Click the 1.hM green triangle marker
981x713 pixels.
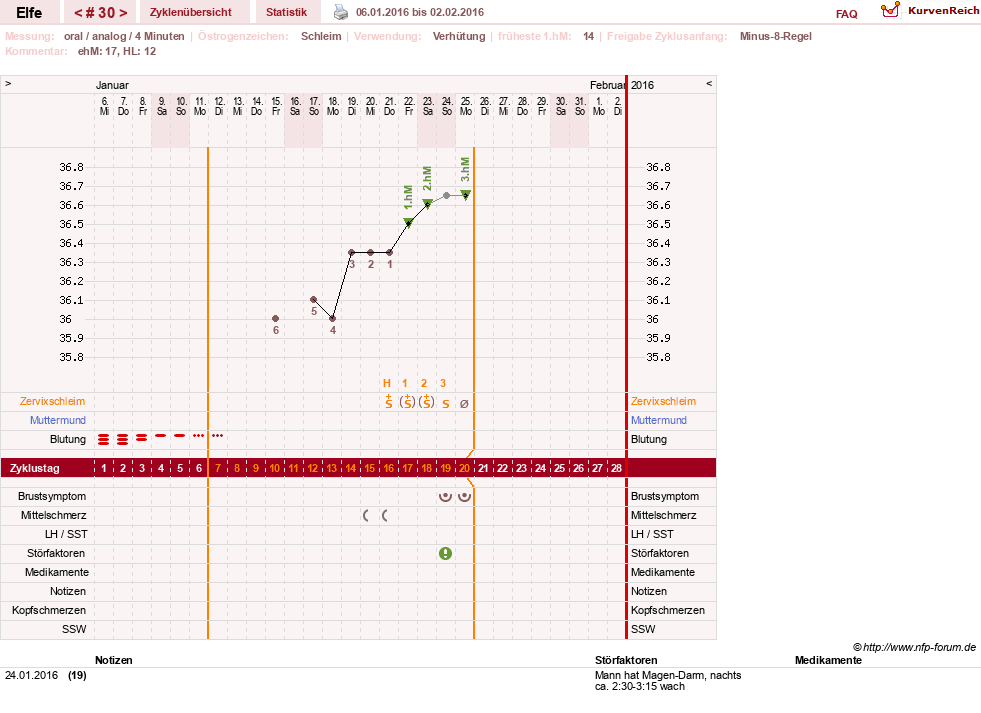point(409,222)
